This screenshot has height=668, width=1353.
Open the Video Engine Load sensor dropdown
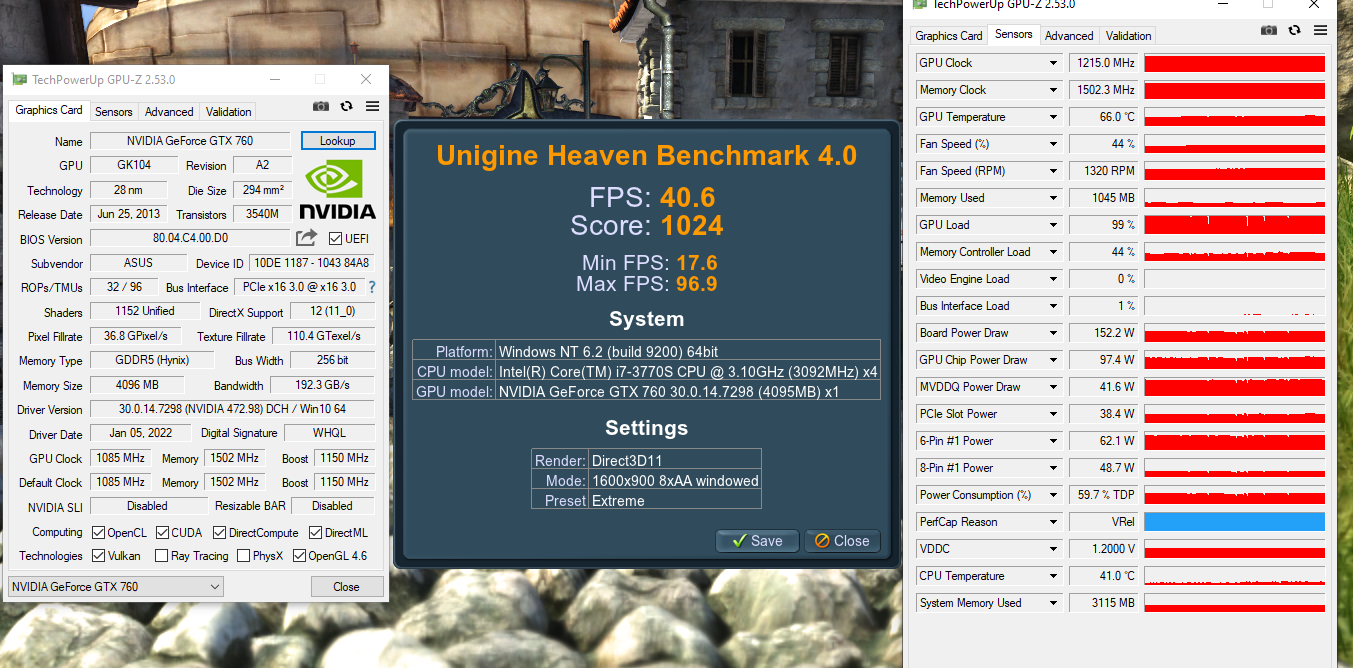point(1053,279)
